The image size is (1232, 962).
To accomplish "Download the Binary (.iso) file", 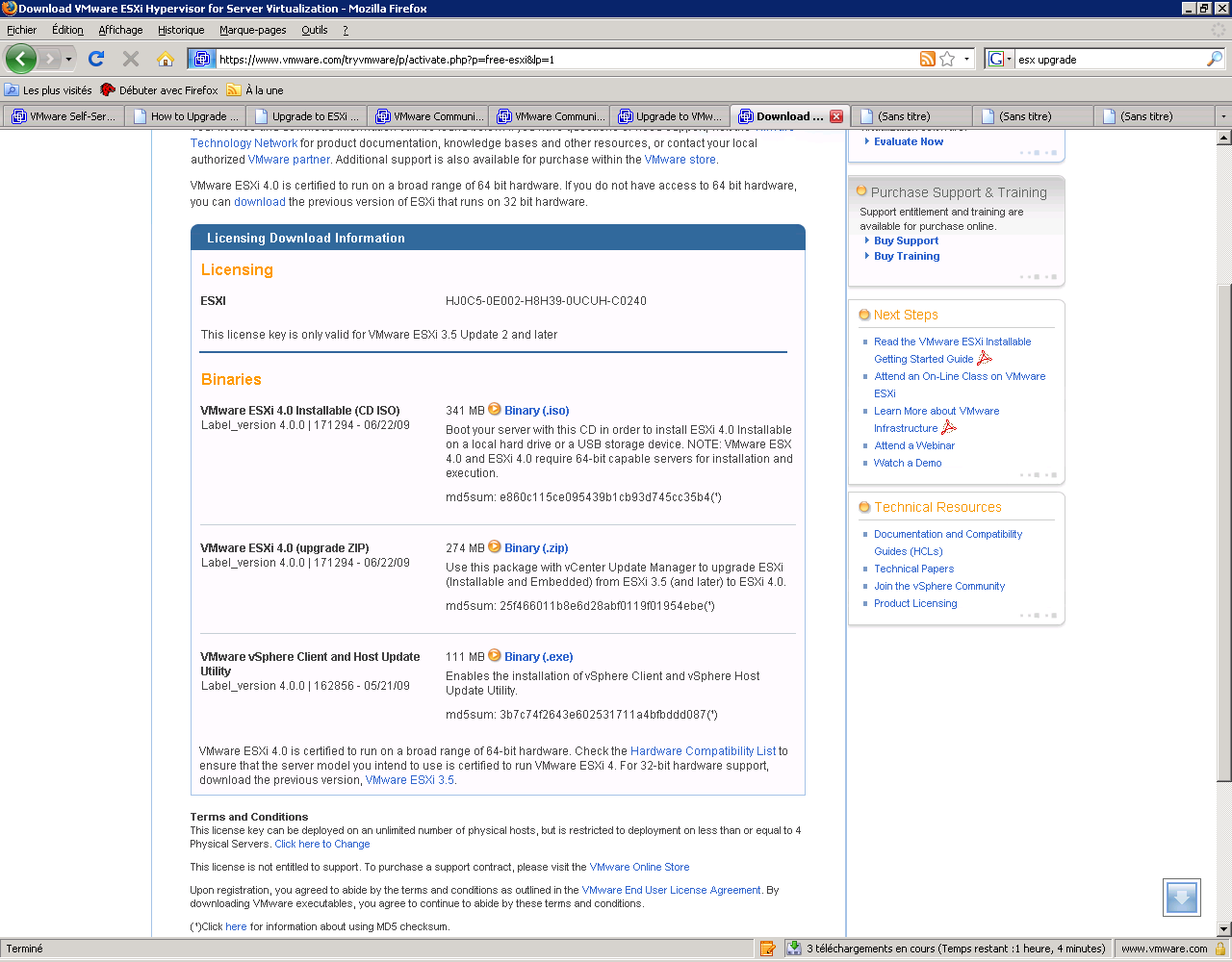I will (x=537, y=410).
